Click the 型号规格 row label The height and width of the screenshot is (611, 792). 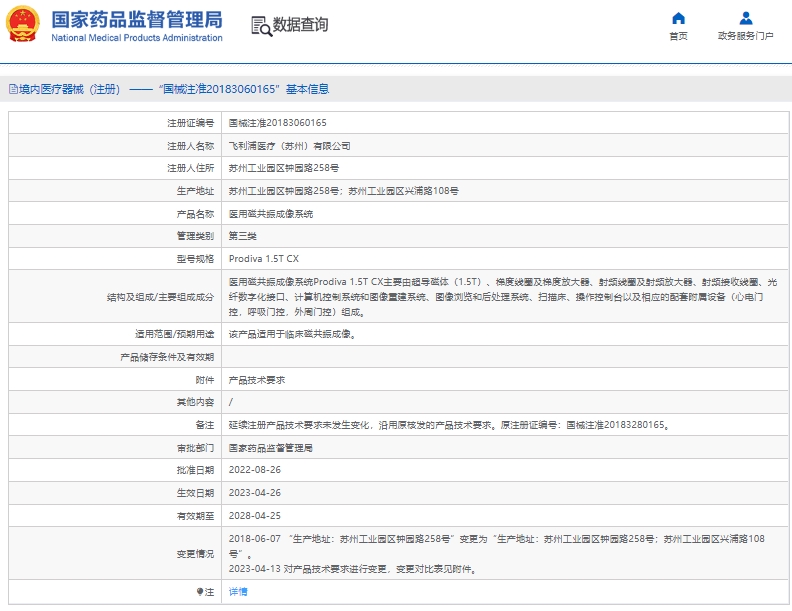point(195,259)
